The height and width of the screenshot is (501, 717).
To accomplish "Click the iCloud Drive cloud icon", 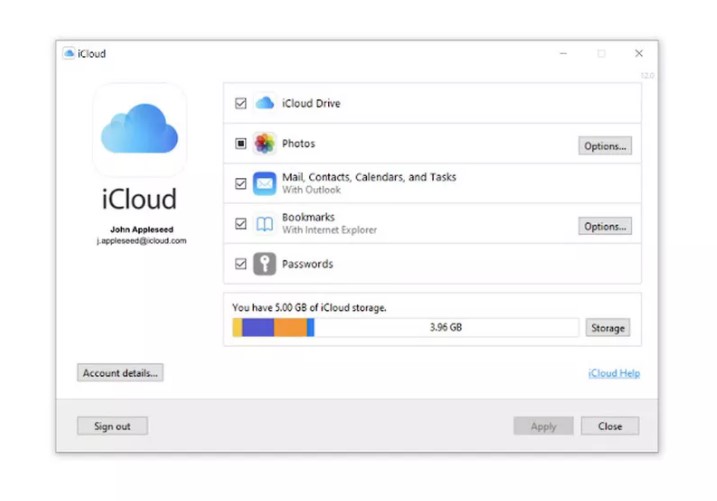I will (x=265, y=103).
